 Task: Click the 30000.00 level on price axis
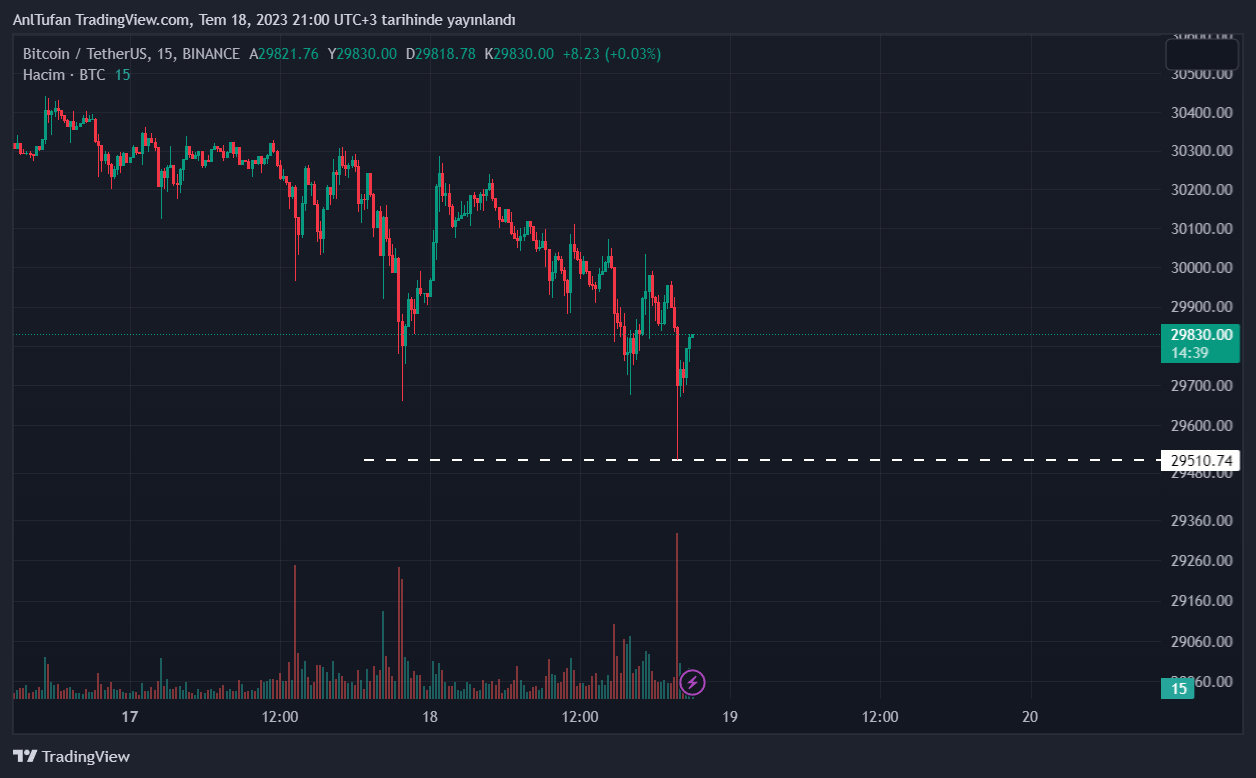click(1201, 268)
